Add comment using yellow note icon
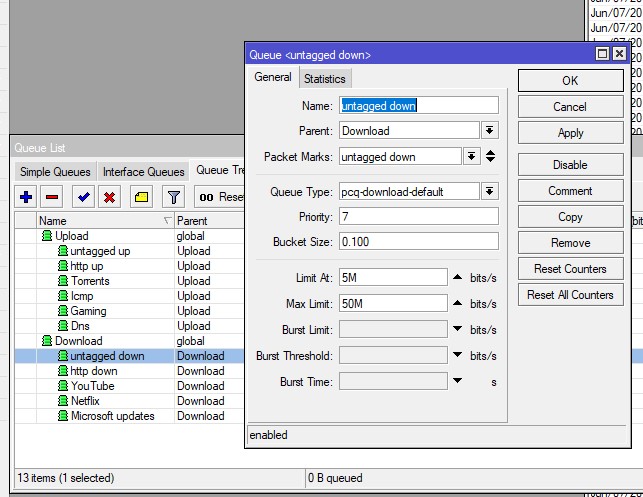This screenshot has height=497, width=643. click(141, 197)
